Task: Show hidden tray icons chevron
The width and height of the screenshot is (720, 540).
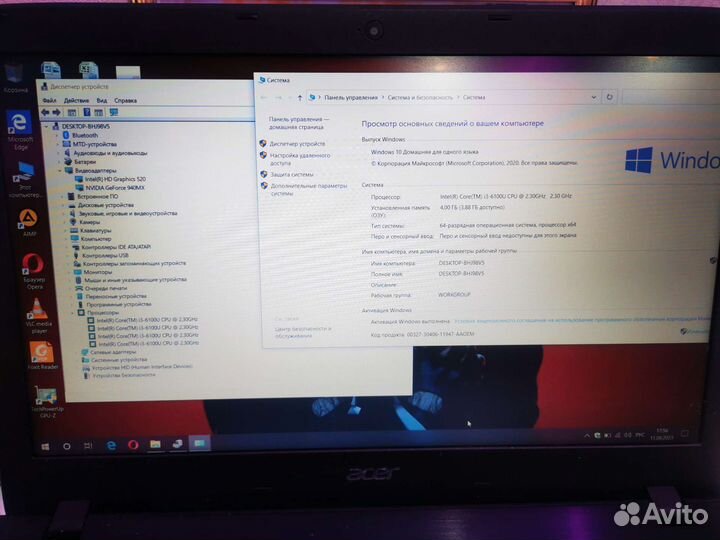Action: 587,435
